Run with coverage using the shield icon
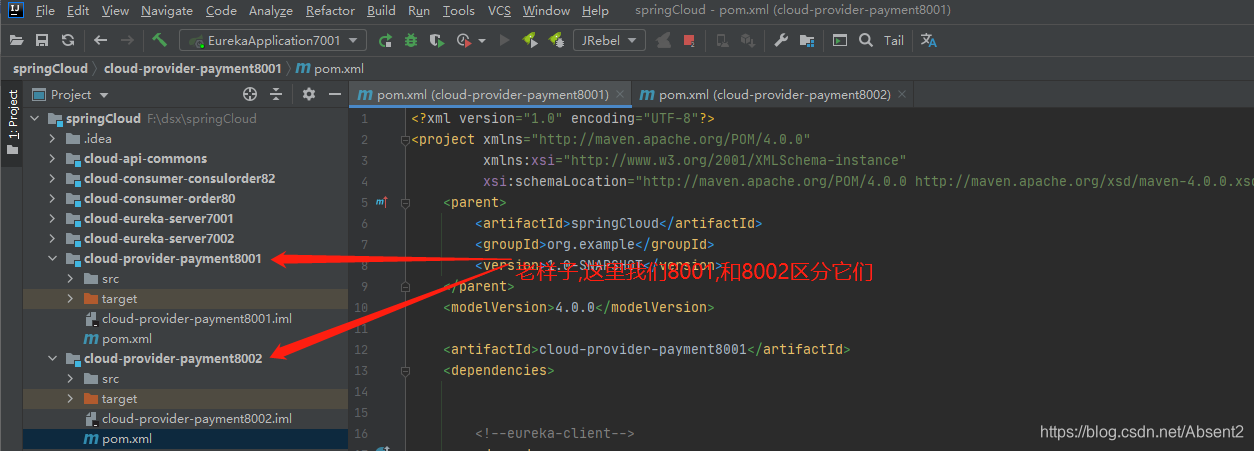The width and height of the screenshot is (1254, 451). click(x=437, y=40)
